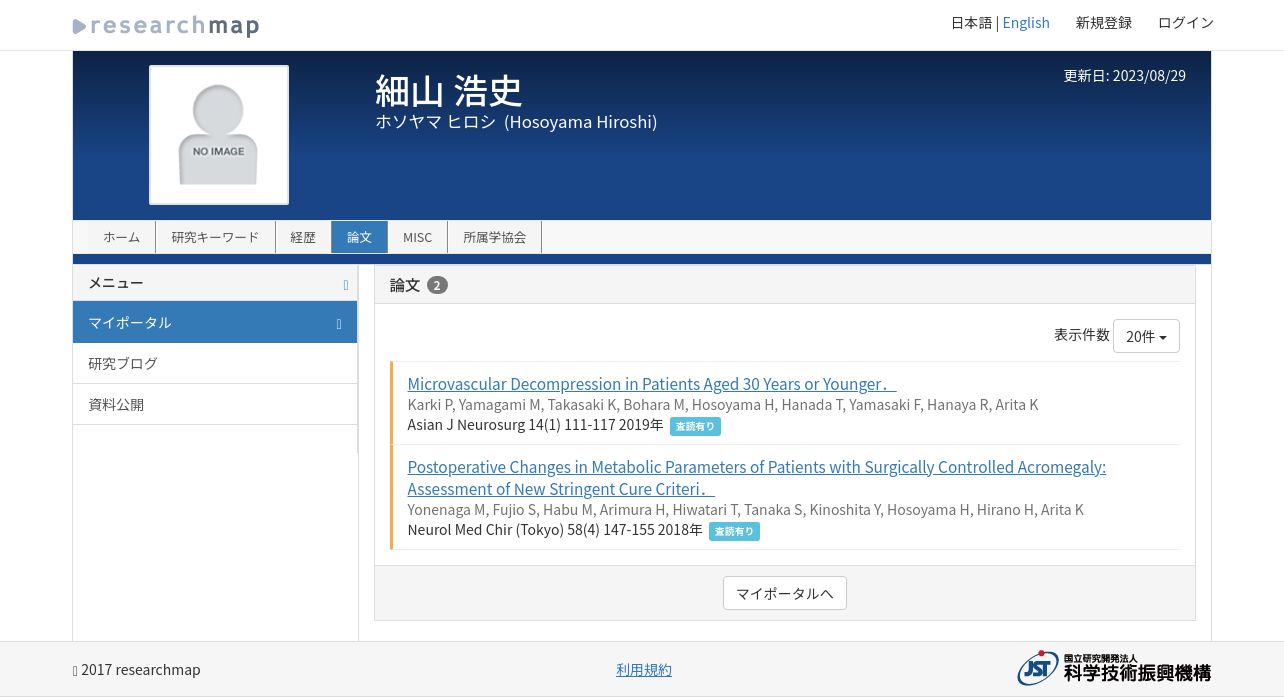Switch language to English

[x=1026, y=23]
